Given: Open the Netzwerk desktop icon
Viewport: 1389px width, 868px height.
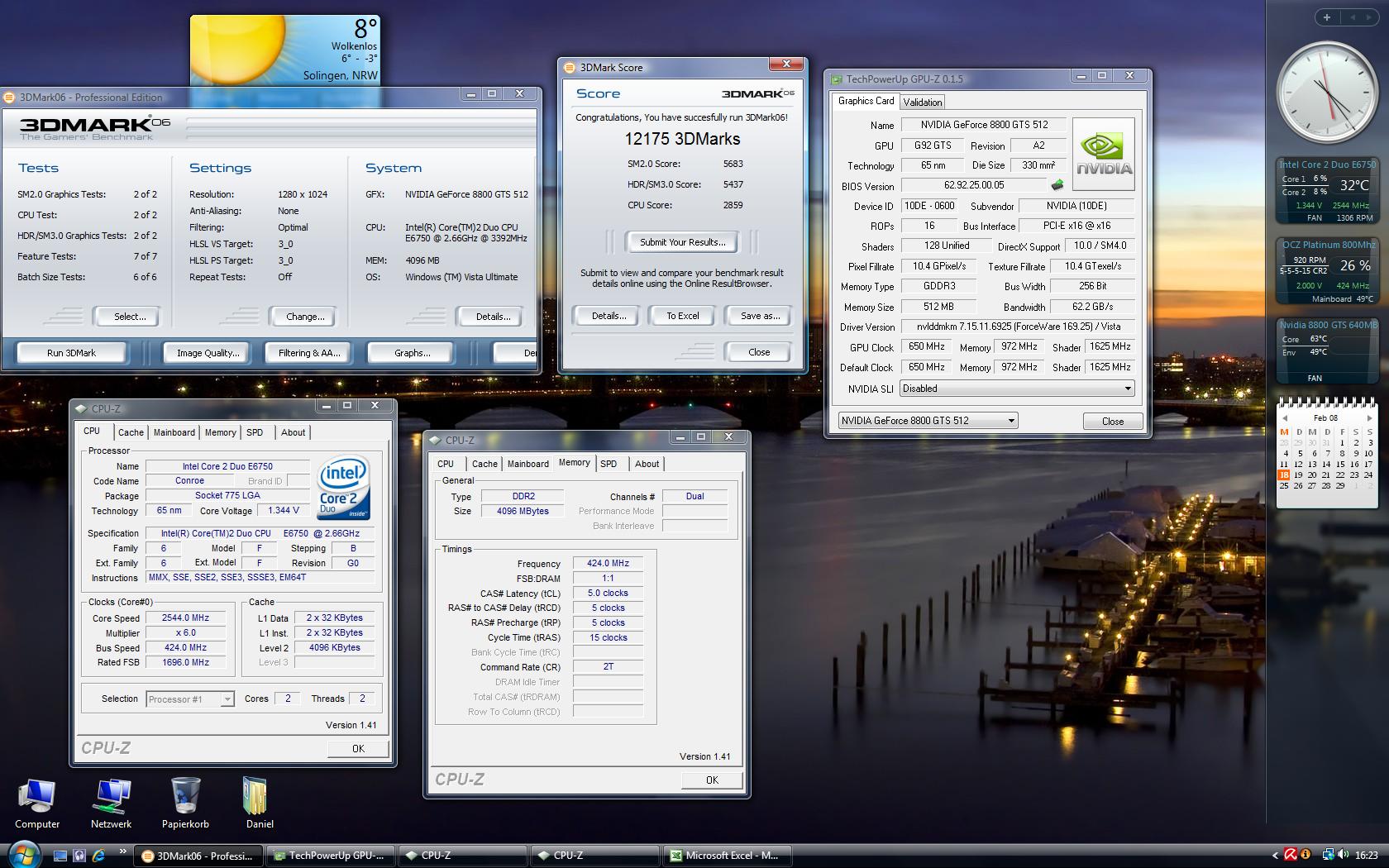Looking at the screenshot, I should tap(111, 798).
